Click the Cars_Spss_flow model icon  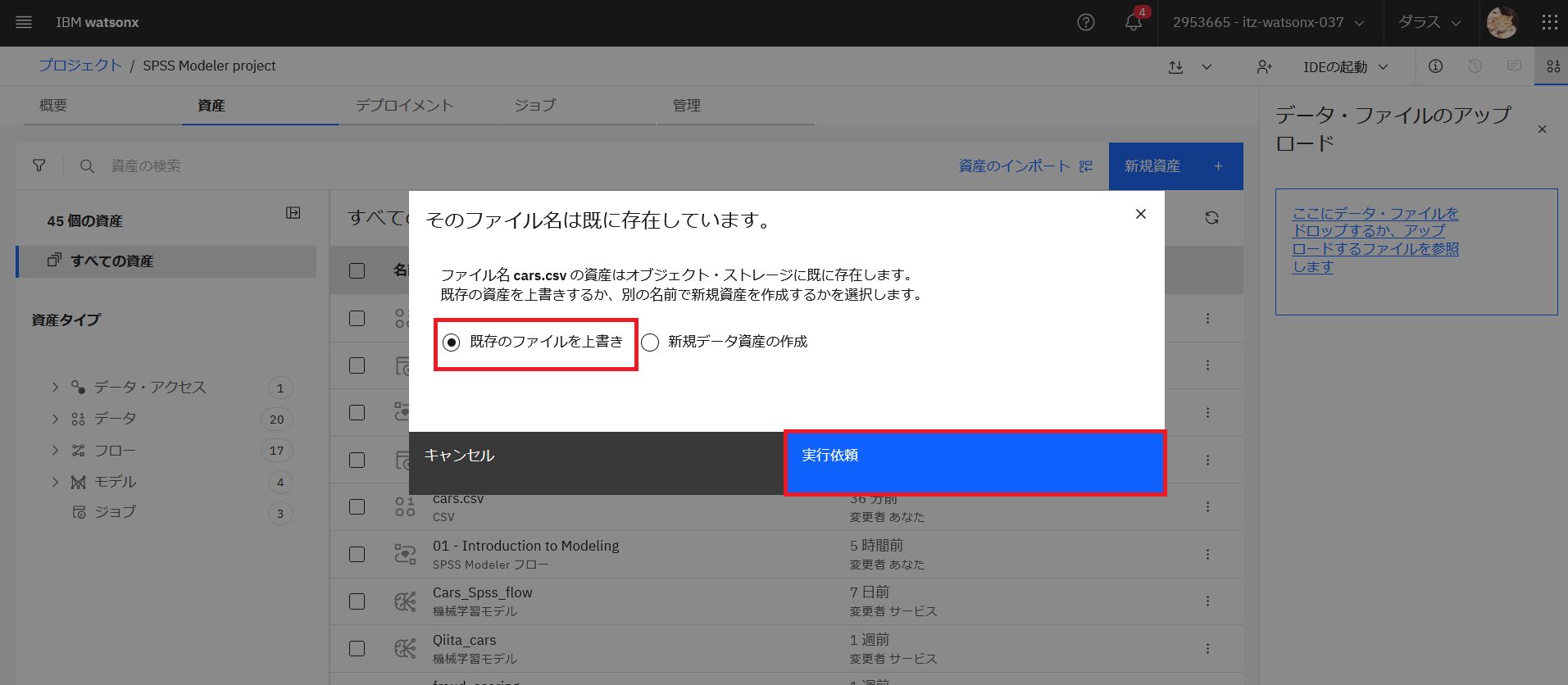click(x=405, y=601)
